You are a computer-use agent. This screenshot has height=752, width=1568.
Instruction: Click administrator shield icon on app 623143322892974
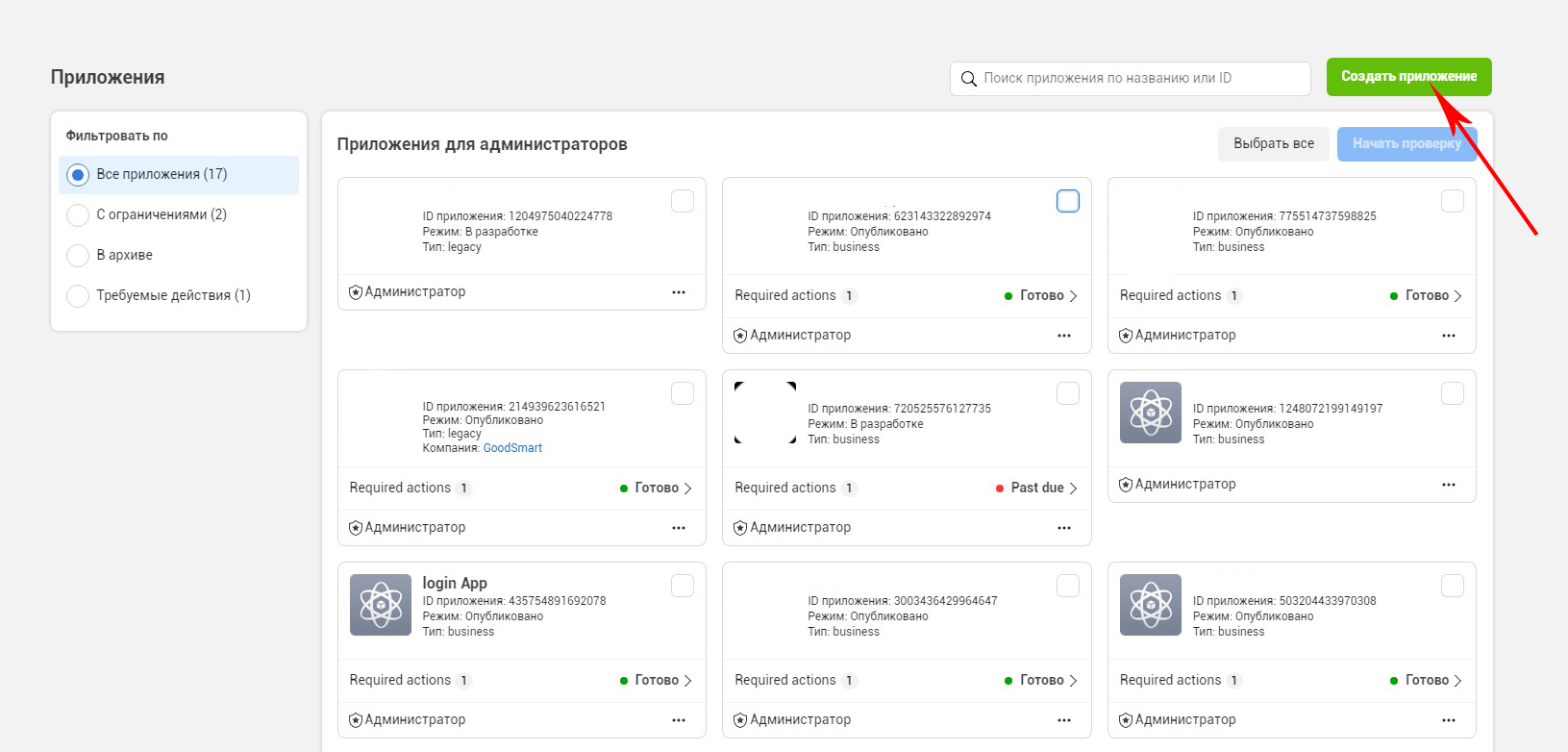(740, 336)
